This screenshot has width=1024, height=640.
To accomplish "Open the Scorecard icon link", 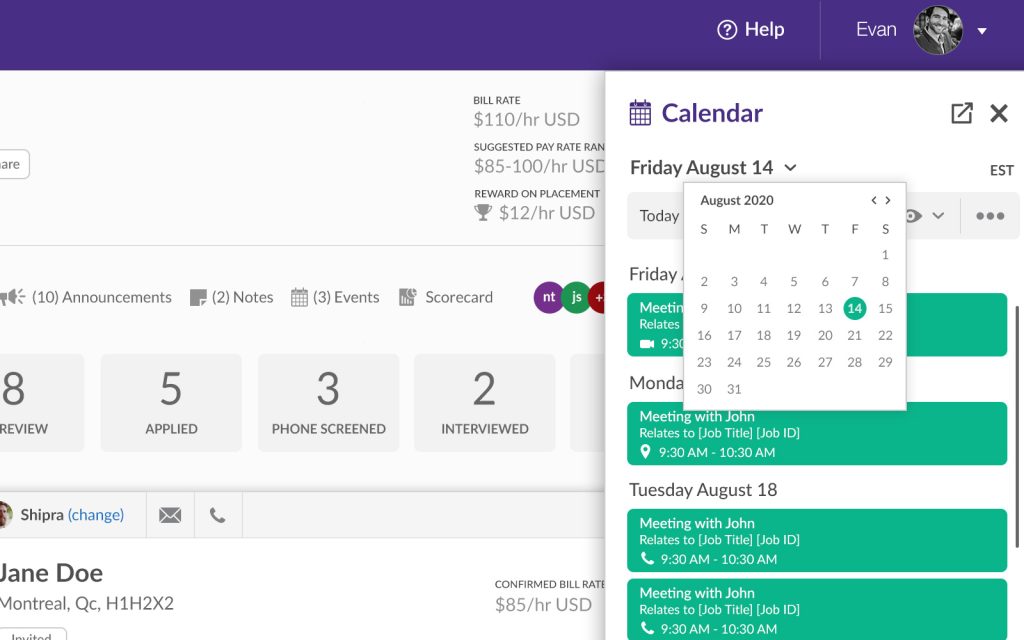I will [407, 297].
